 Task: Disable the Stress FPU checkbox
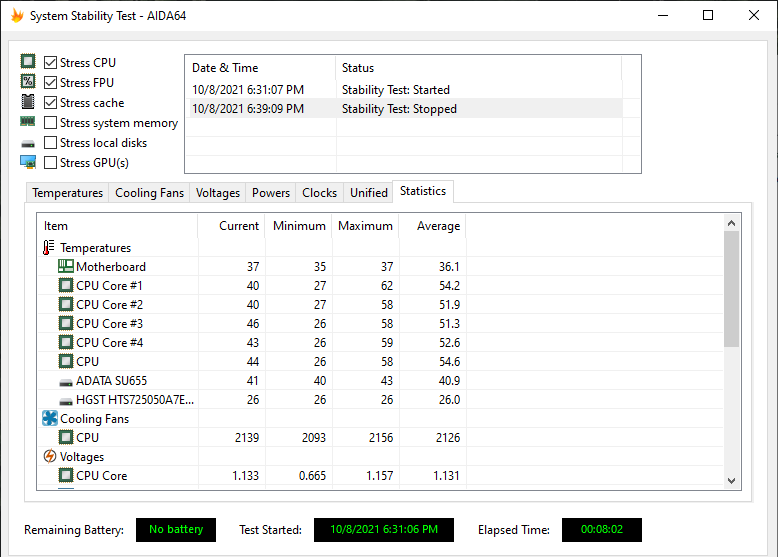click(50, 82)
